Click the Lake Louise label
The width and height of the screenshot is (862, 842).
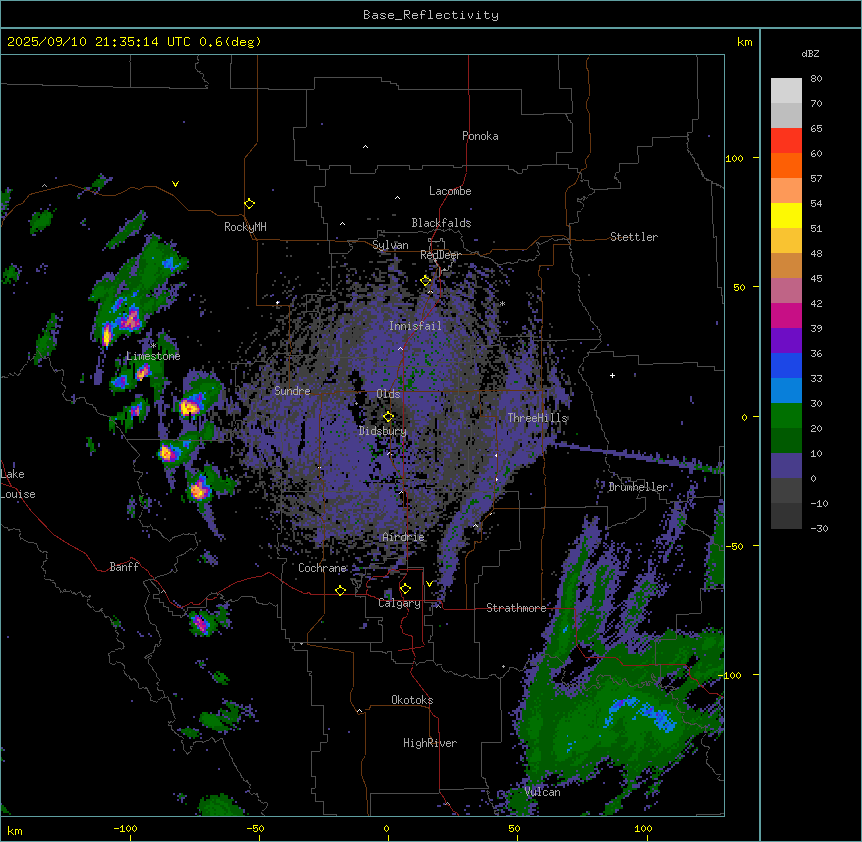coord(18,484)
